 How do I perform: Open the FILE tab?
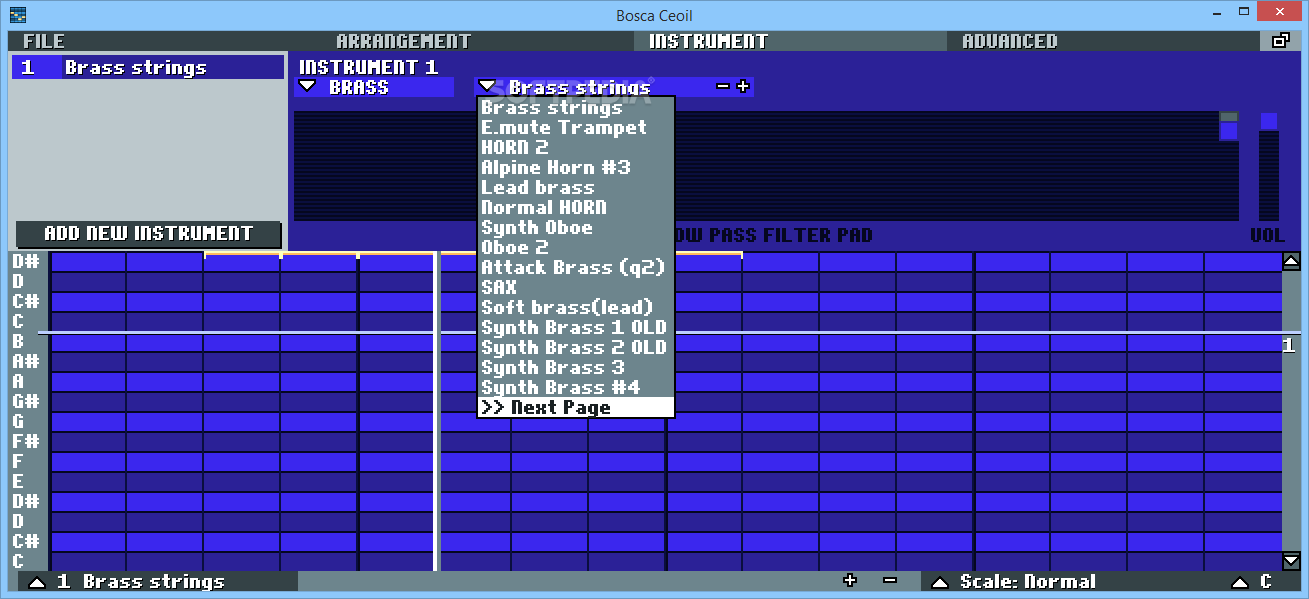(43, 41)
